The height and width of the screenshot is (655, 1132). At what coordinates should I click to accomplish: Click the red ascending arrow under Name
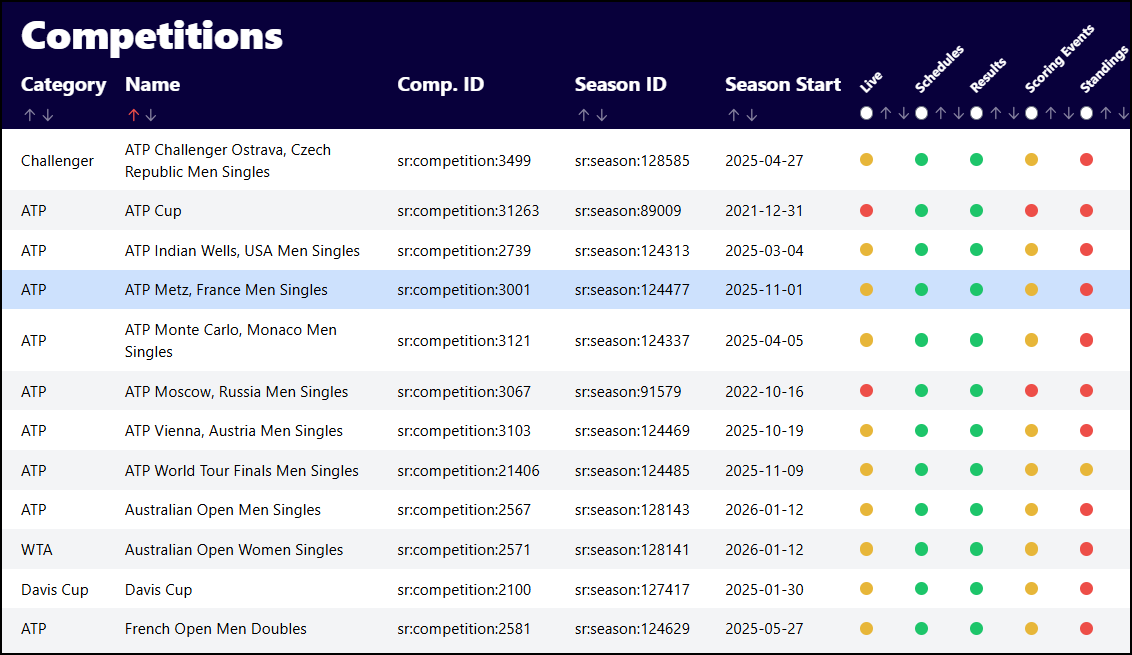tap(133, 115)
